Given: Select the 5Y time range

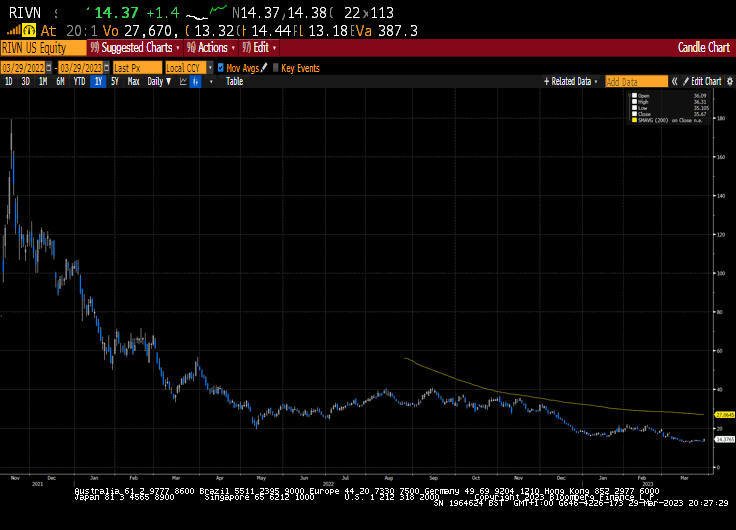Looking at the screenshot, I should pyautogui.click(x=115, y=82).
